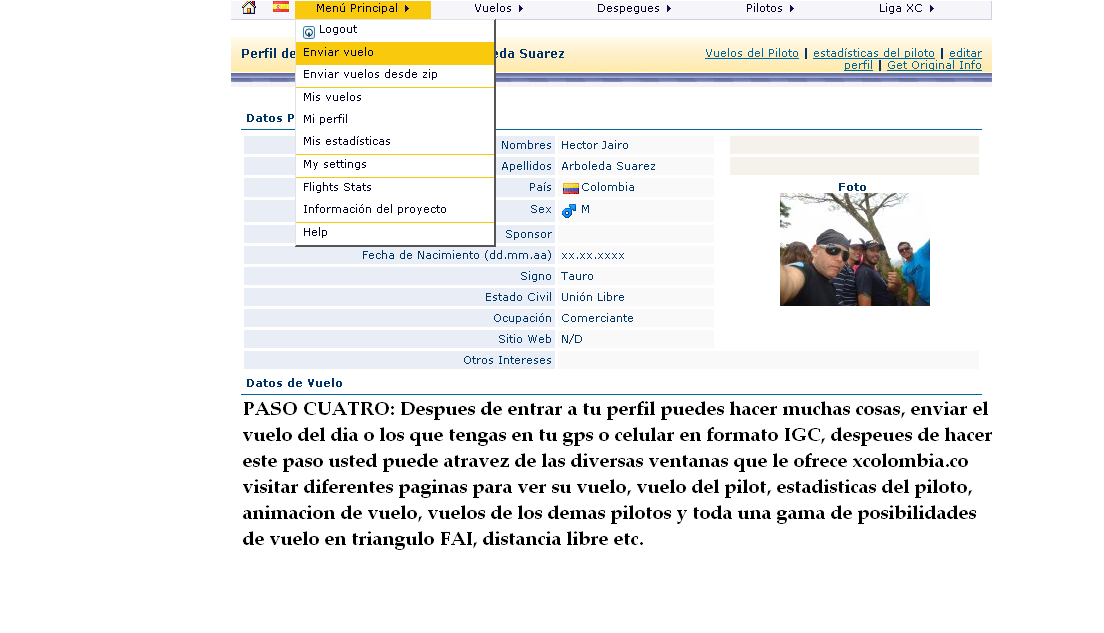Open the Menú Principal dropdown
The height and width of the screenshot is (633, 1104).
pos(363,8)
